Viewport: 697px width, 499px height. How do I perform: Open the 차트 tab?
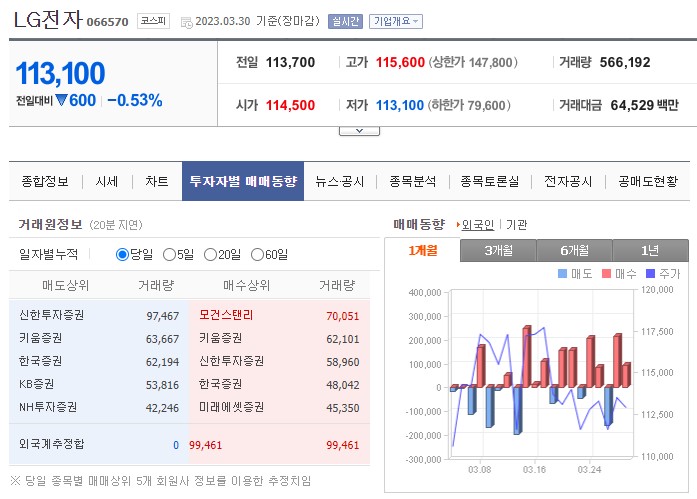[x=156, y=181]
